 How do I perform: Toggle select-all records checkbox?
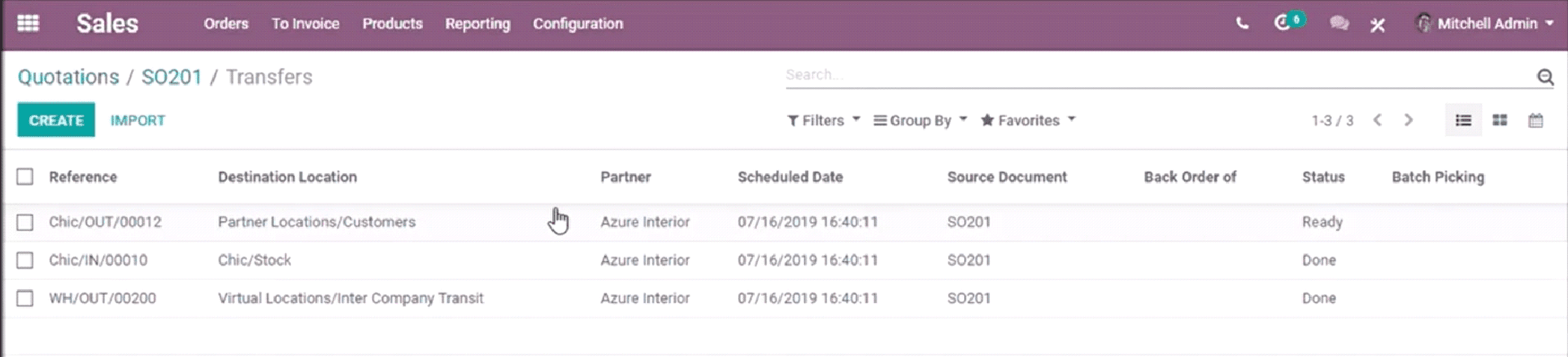[x=25, y=177]
